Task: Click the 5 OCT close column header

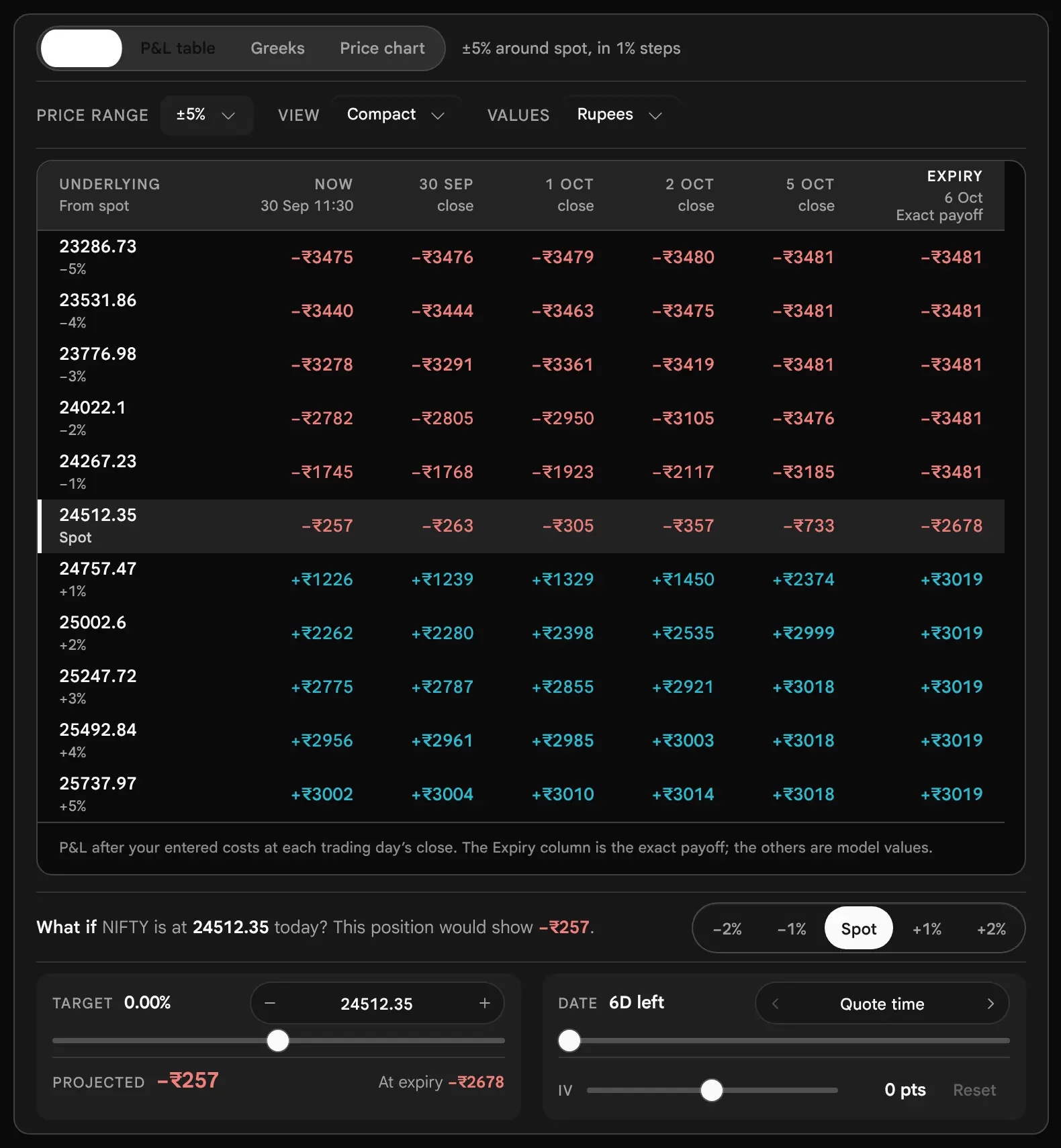Action: (809, 195)
